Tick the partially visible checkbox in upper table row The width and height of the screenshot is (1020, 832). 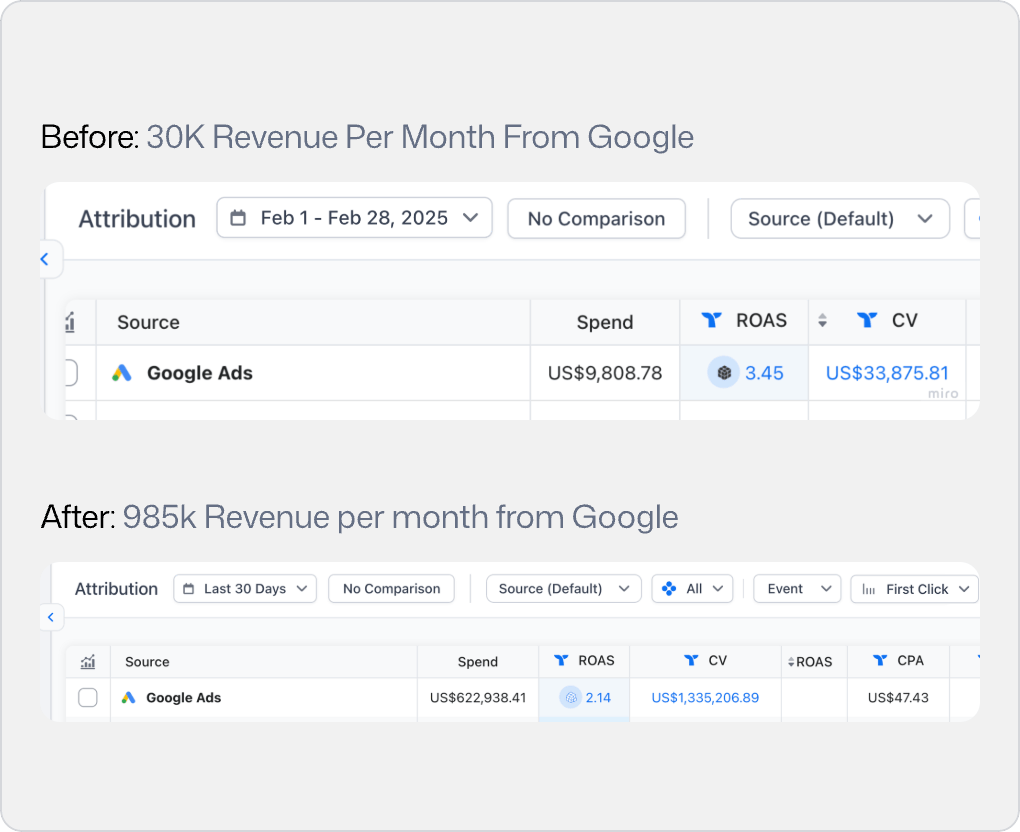[x=70, y=373]
